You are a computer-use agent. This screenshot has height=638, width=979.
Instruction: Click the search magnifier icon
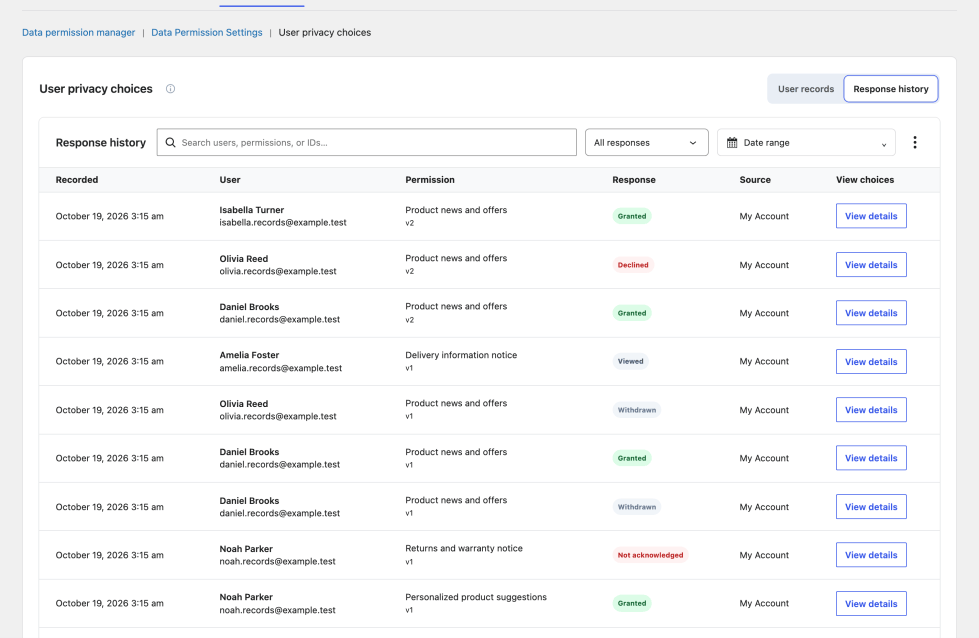click(x=170, y=142)
